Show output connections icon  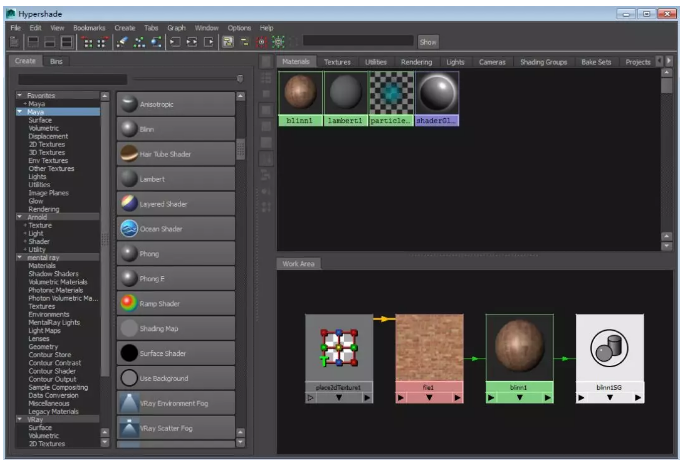209,42
